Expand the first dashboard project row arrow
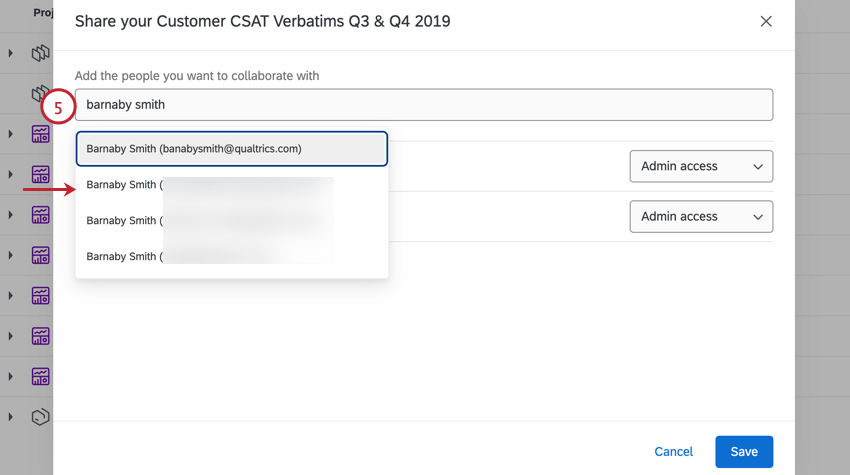 (11, 134)
